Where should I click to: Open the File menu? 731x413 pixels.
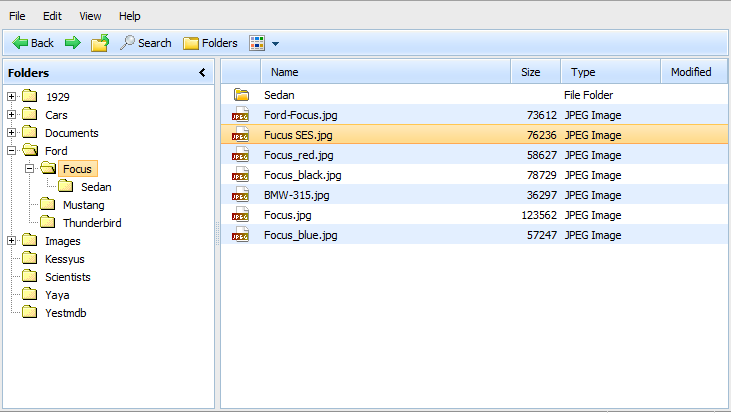click(17, 16)
